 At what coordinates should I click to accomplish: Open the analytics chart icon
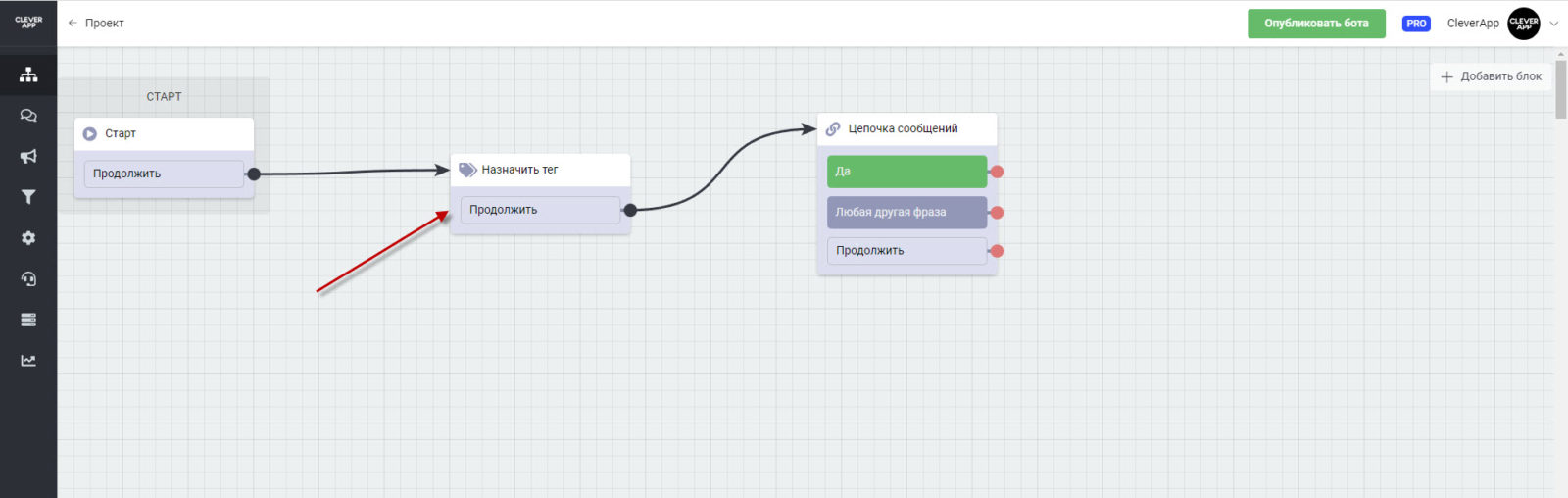(x=28, y=361)
